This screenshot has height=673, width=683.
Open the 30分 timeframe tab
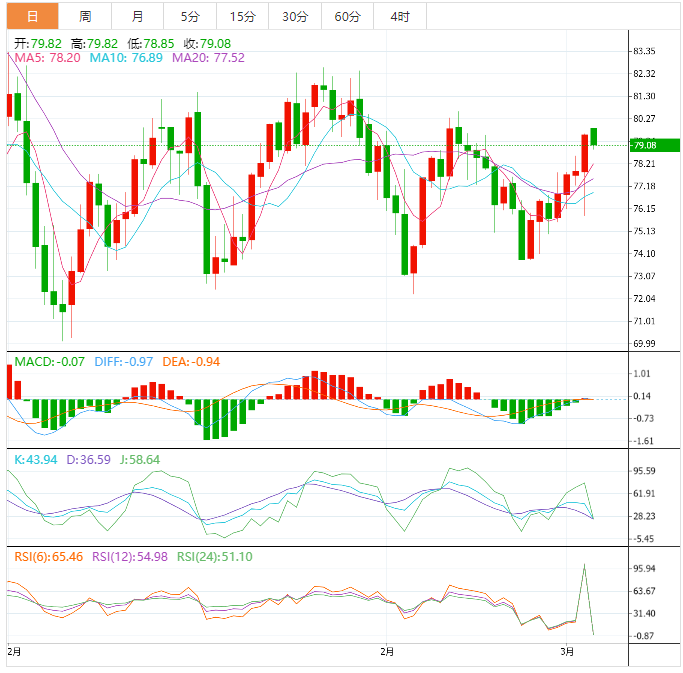[295, 17]
